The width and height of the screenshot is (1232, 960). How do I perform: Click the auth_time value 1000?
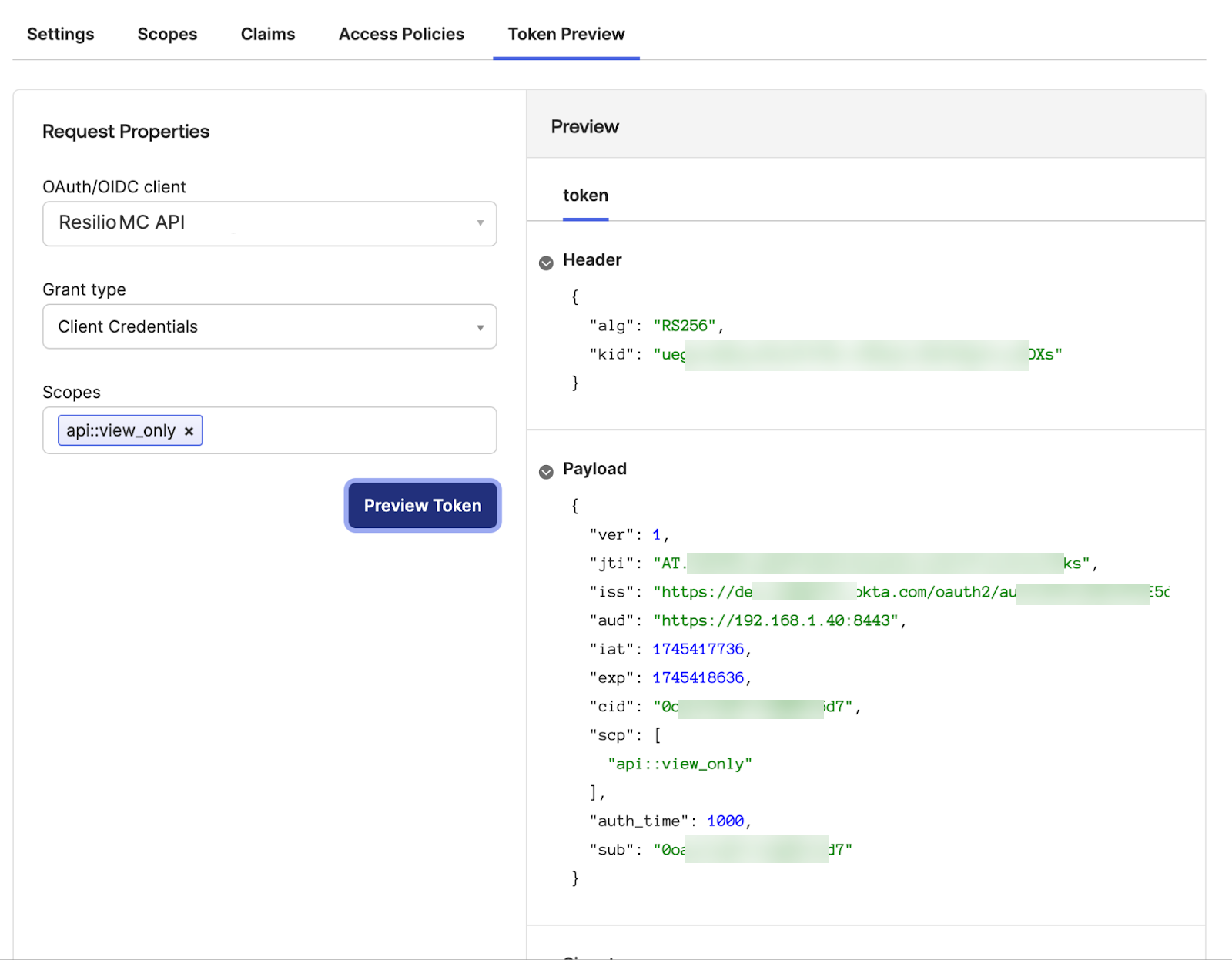[725, 821]
